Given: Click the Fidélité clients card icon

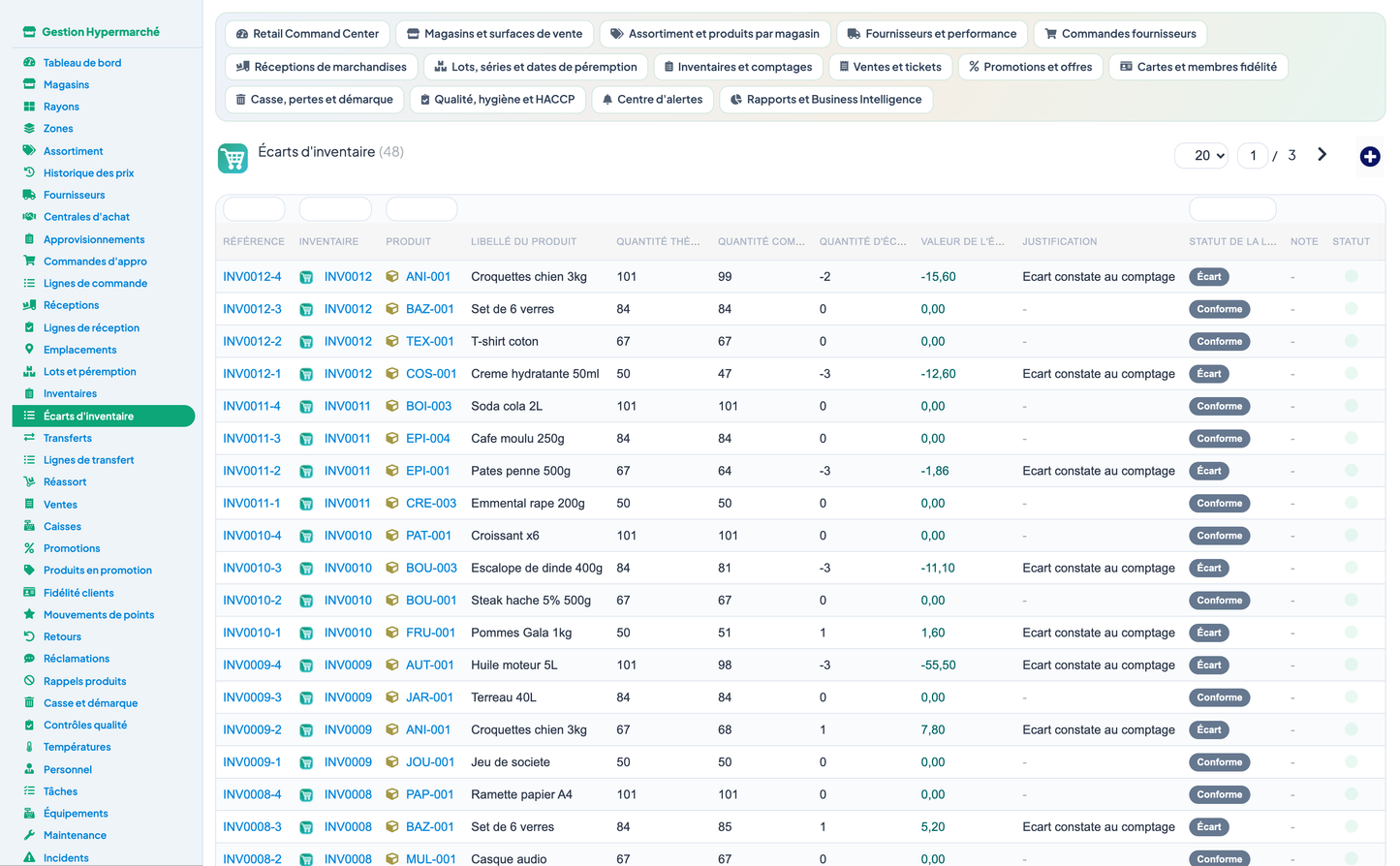Looking at the screenshot, I should pos(29,592).
